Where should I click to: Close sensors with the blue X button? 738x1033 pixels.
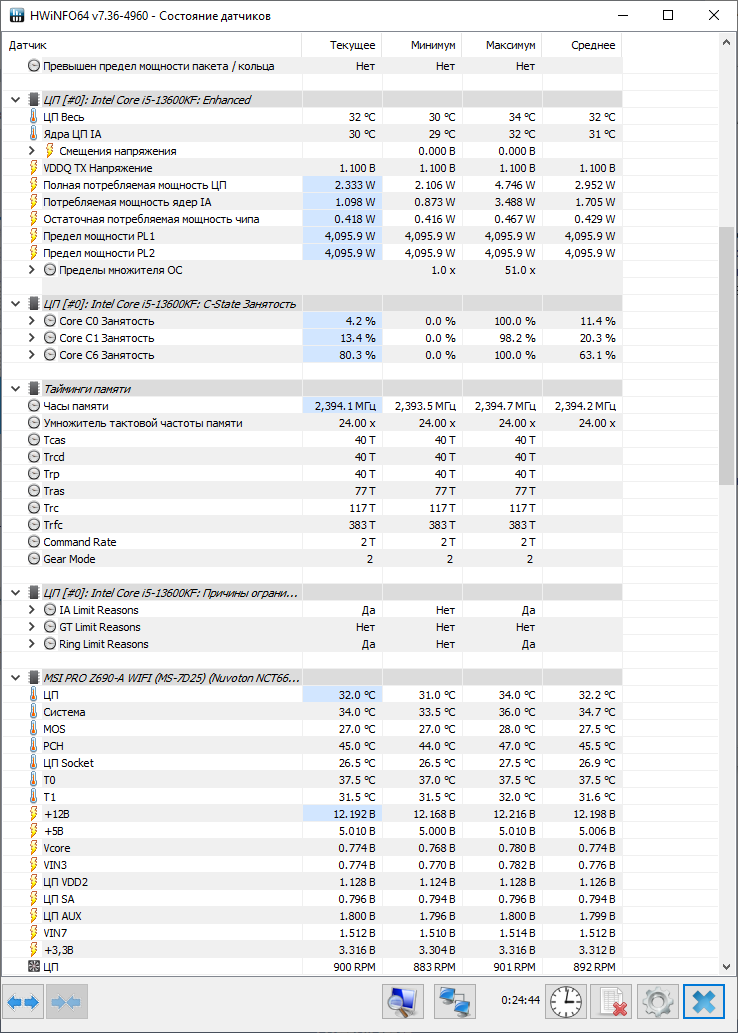pos(704,1002)
